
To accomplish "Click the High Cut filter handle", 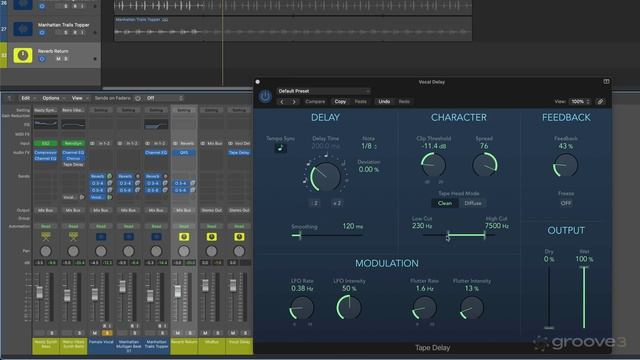I will [484, 235].
